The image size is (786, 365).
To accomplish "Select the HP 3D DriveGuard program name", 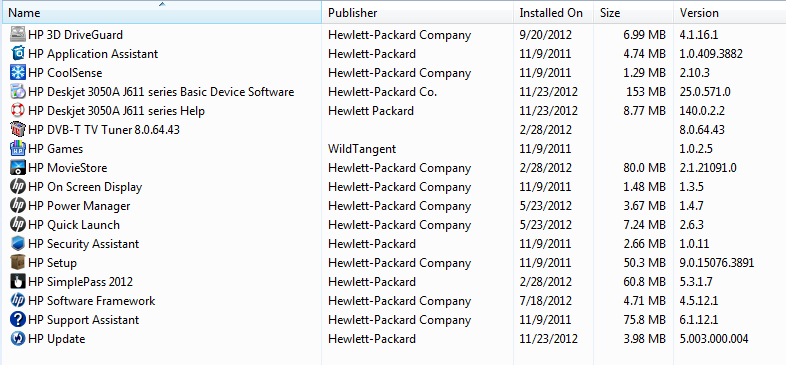I will coord(75,35).
